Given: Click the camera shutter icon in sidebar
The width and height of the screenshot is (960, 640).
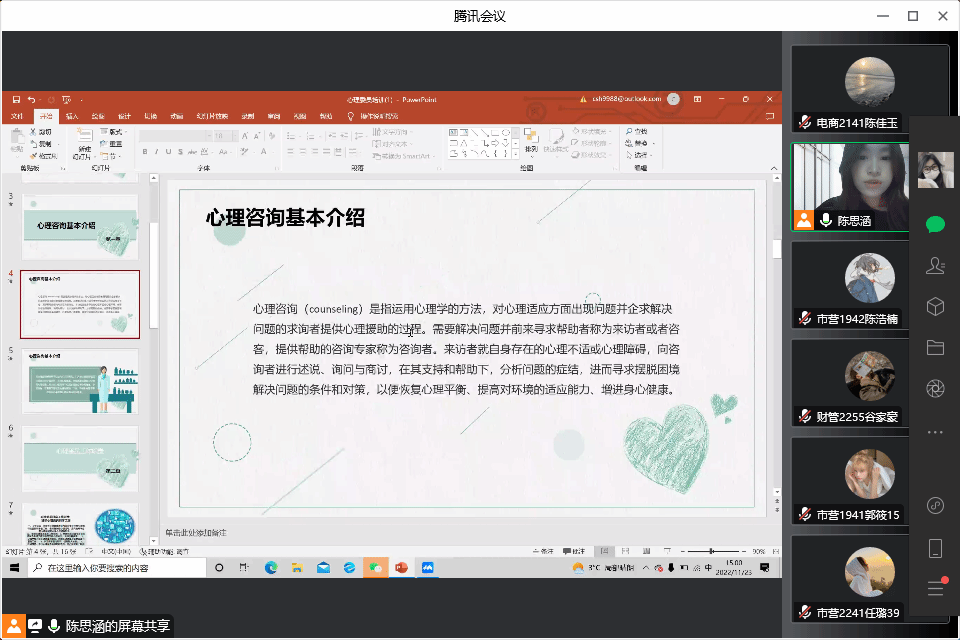Looking at the screenshot, I should 935,389.
